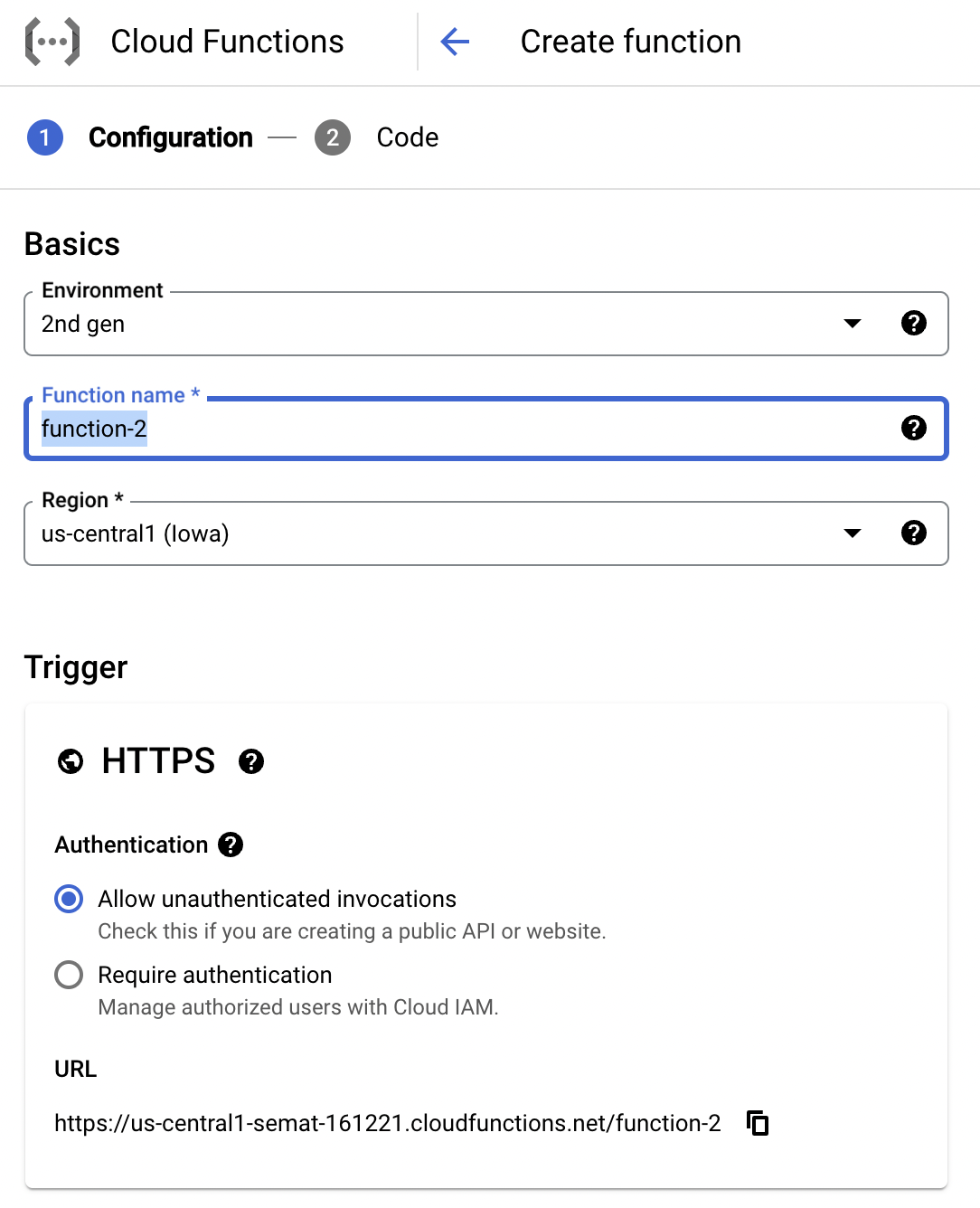Click the help icon next to HTTPS
Image resolution: width=980 pixels, height=1208 pixels.
pyautogui.click(x=251, y=761)
